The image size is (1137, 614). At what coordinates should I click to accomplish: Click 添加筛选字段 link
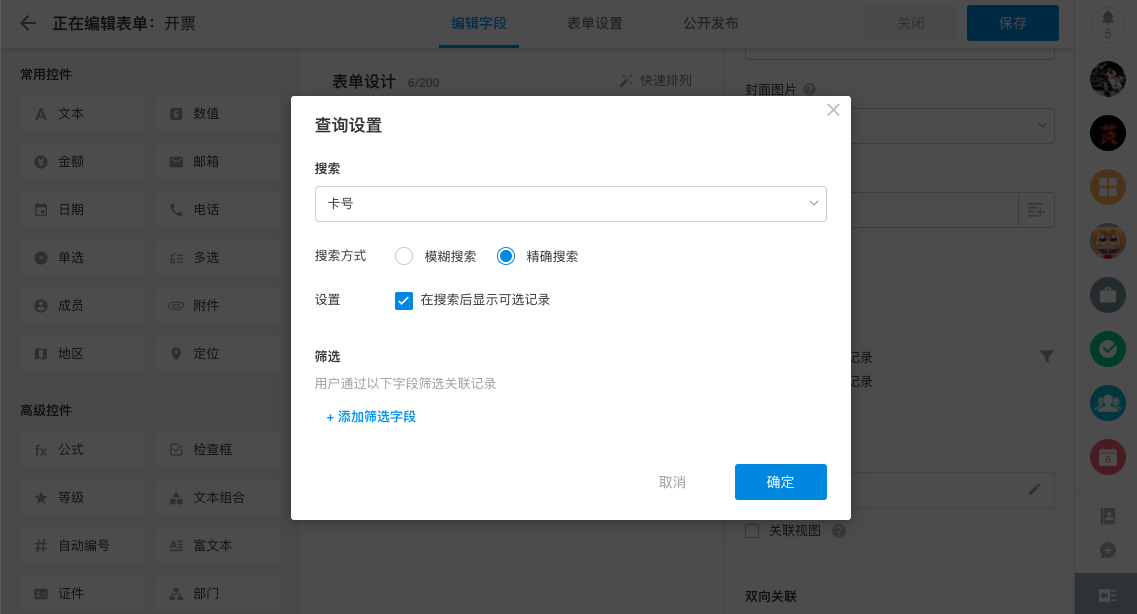371,417
